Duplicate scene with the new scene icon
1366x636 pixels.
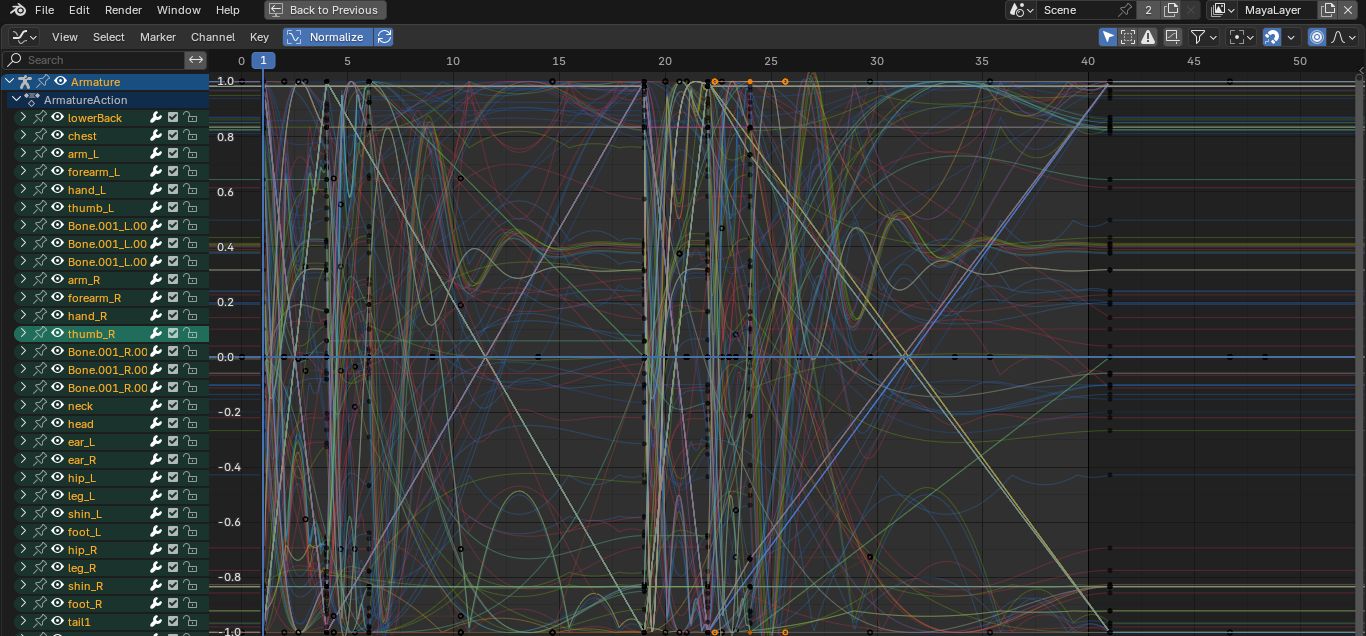[x=1171, y=10]
